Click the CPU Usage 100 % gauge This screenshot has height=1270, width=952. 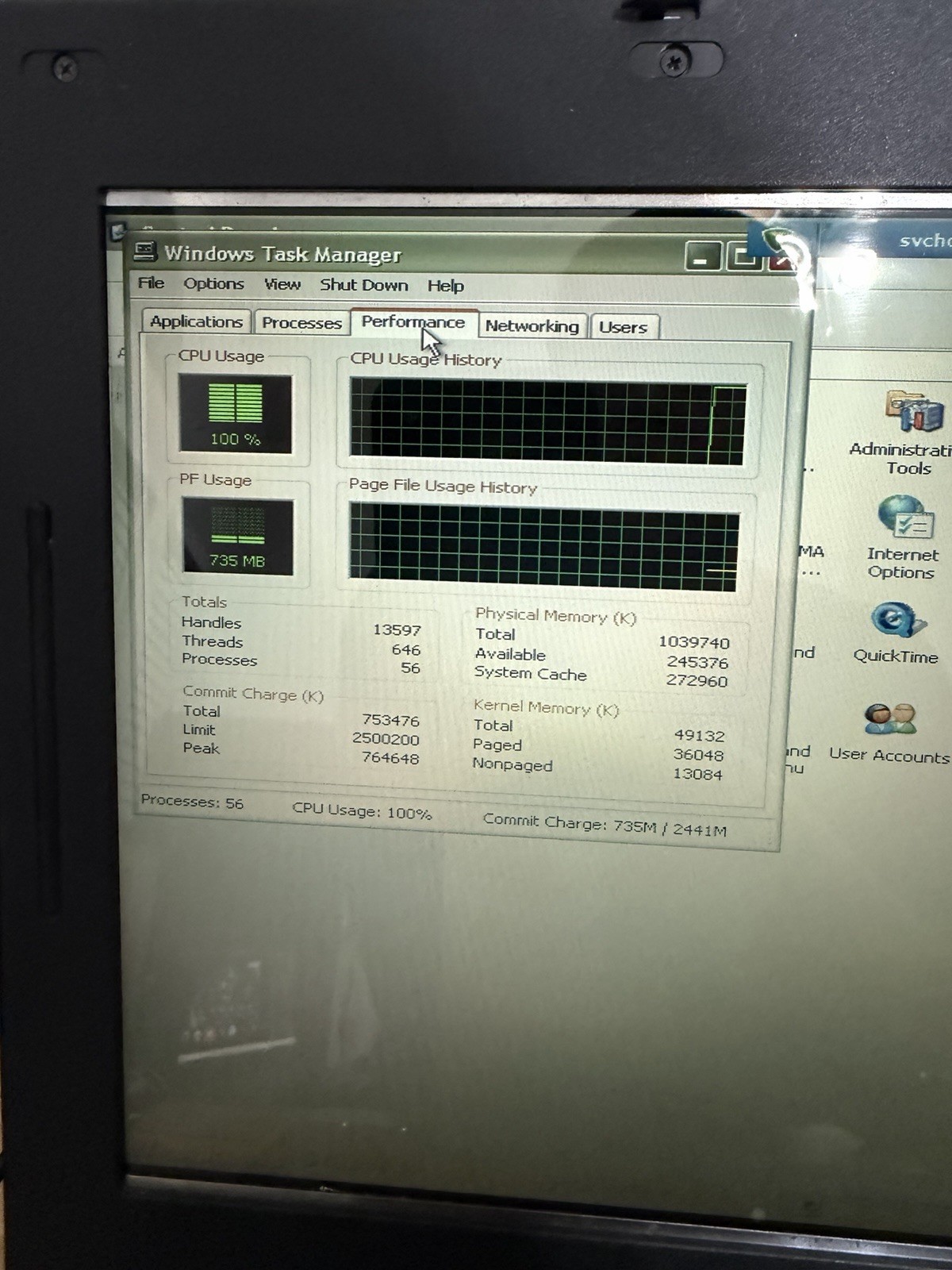236,414
